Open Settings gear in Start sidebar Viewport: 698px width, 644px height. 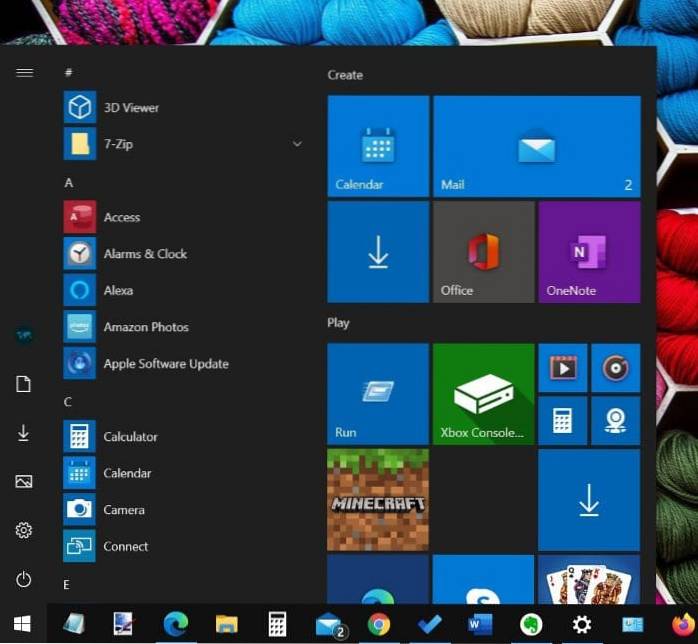[x=24, y=530]
